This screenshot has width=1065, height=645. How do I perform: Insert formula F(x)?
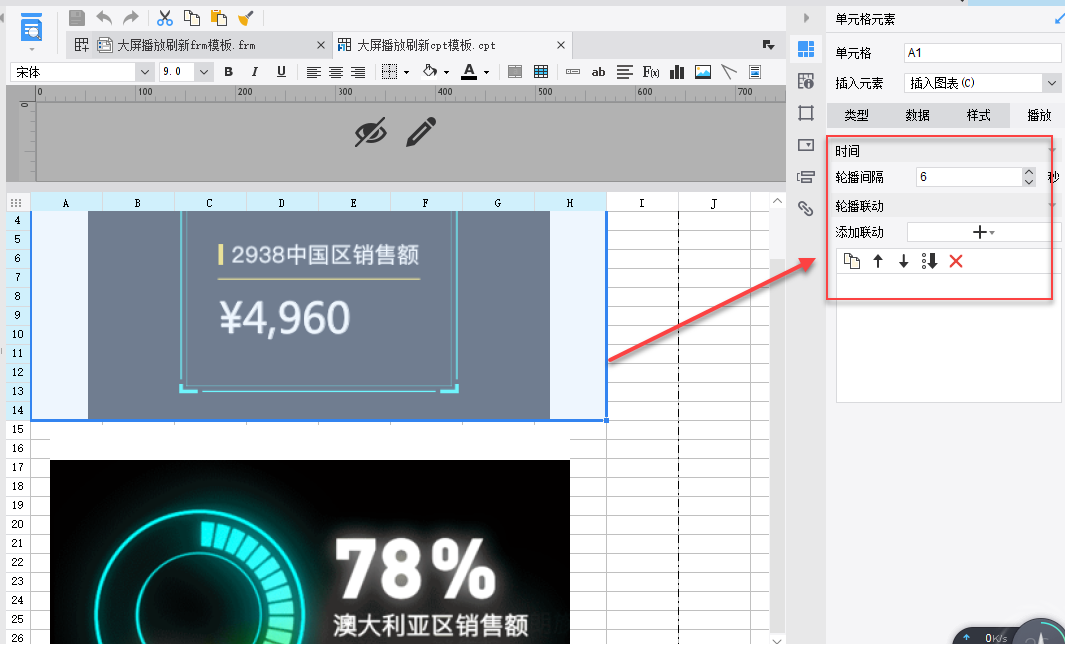point(651,72)
